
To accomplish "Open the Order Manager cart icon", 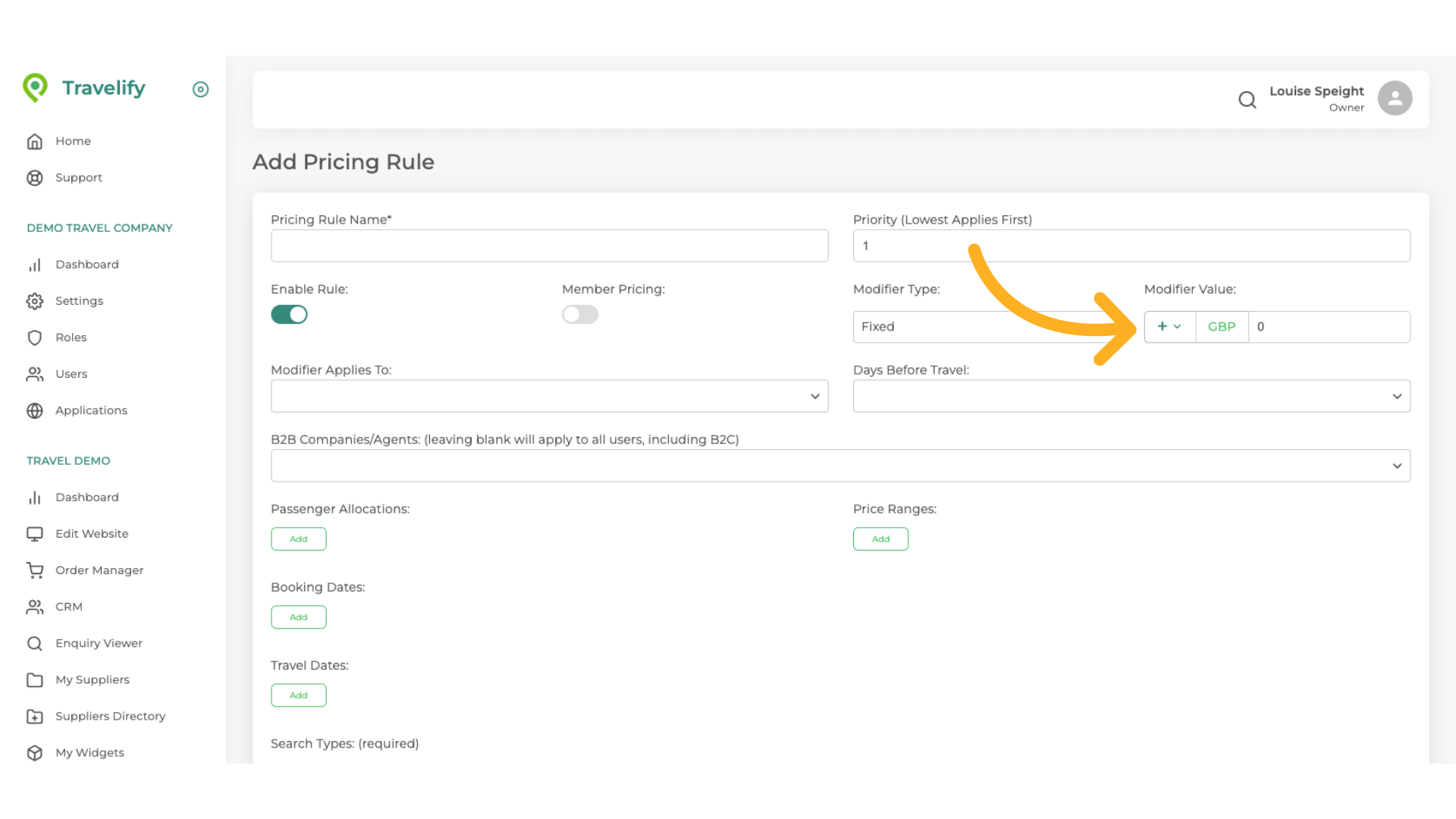I will click(x=35, y=570).
